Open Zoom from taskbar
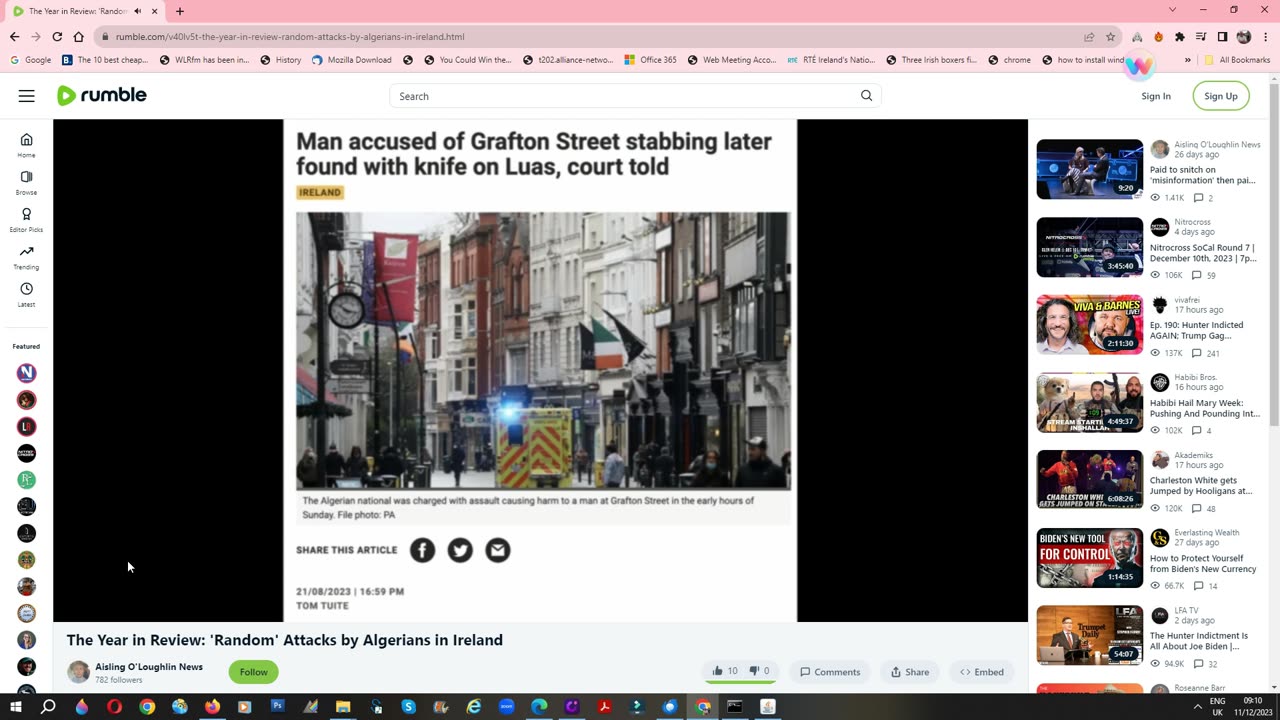Viewport: 1280px width, 720px height. tap(506, 707)
